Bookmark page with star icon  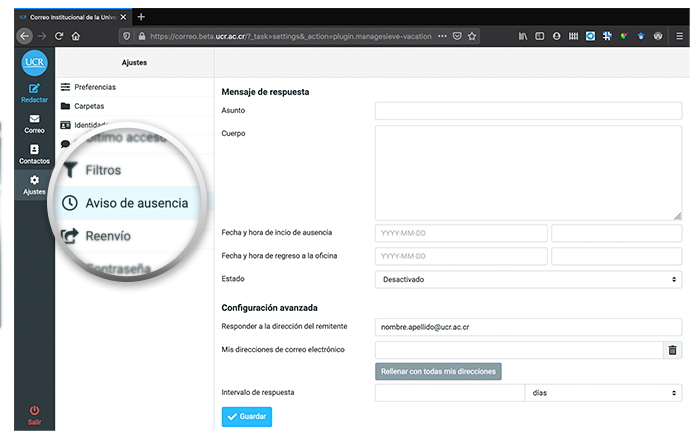click(472, 36)
